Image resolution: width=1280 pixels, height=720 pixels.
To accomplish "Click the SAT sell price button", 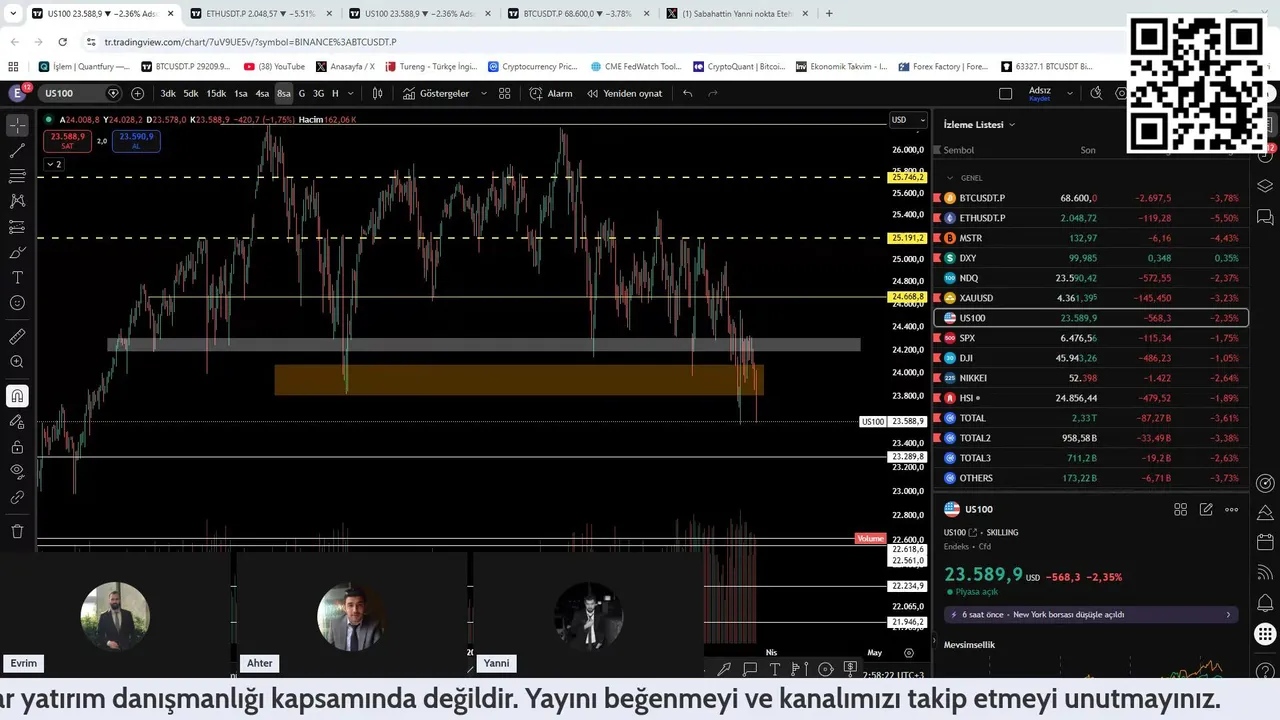I will click(x=68, y=140).
